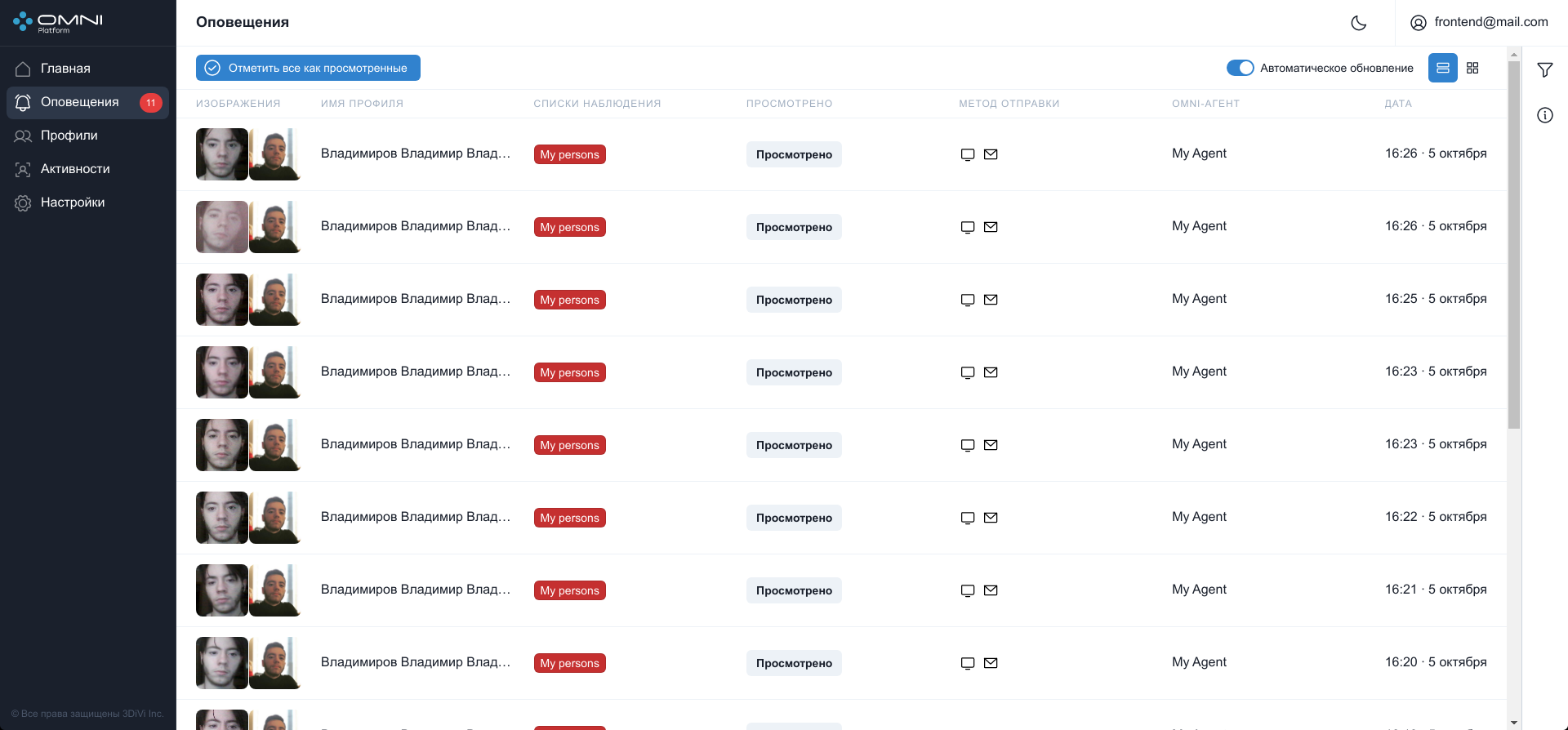The width and height of the screenshot is (1568, 730).
Task: Click date 16:22 · 5 октября
Action: click(x=1436, y=517)
